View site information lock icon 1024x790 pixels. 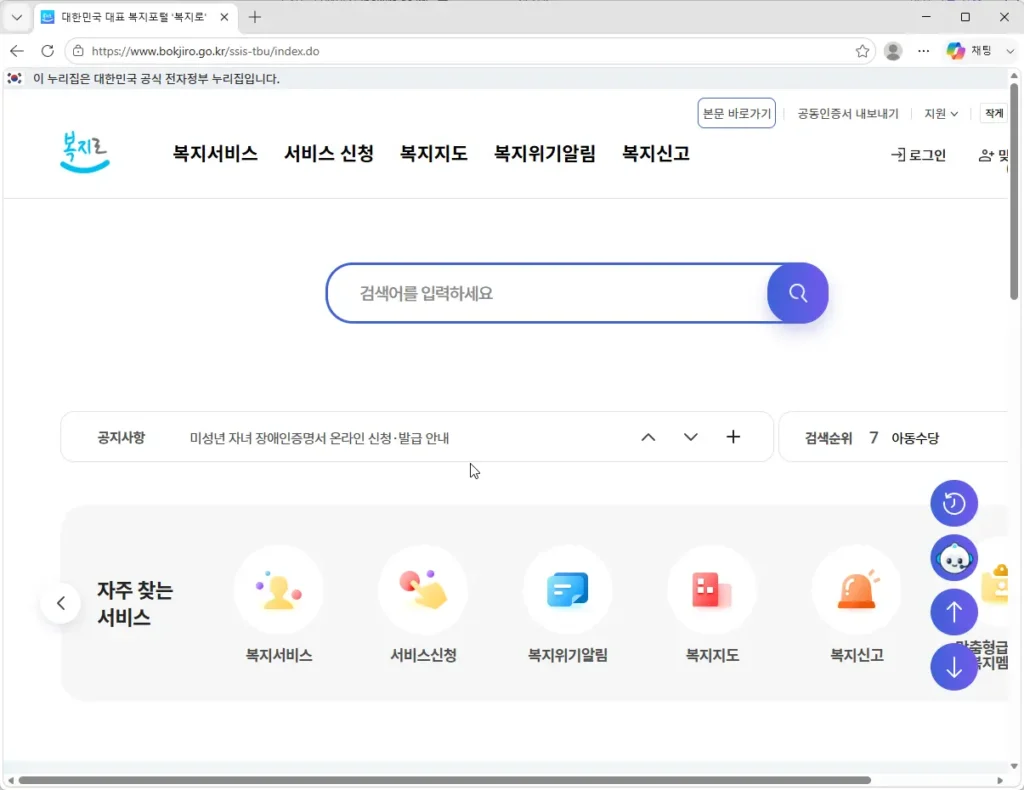click(78, 51)
